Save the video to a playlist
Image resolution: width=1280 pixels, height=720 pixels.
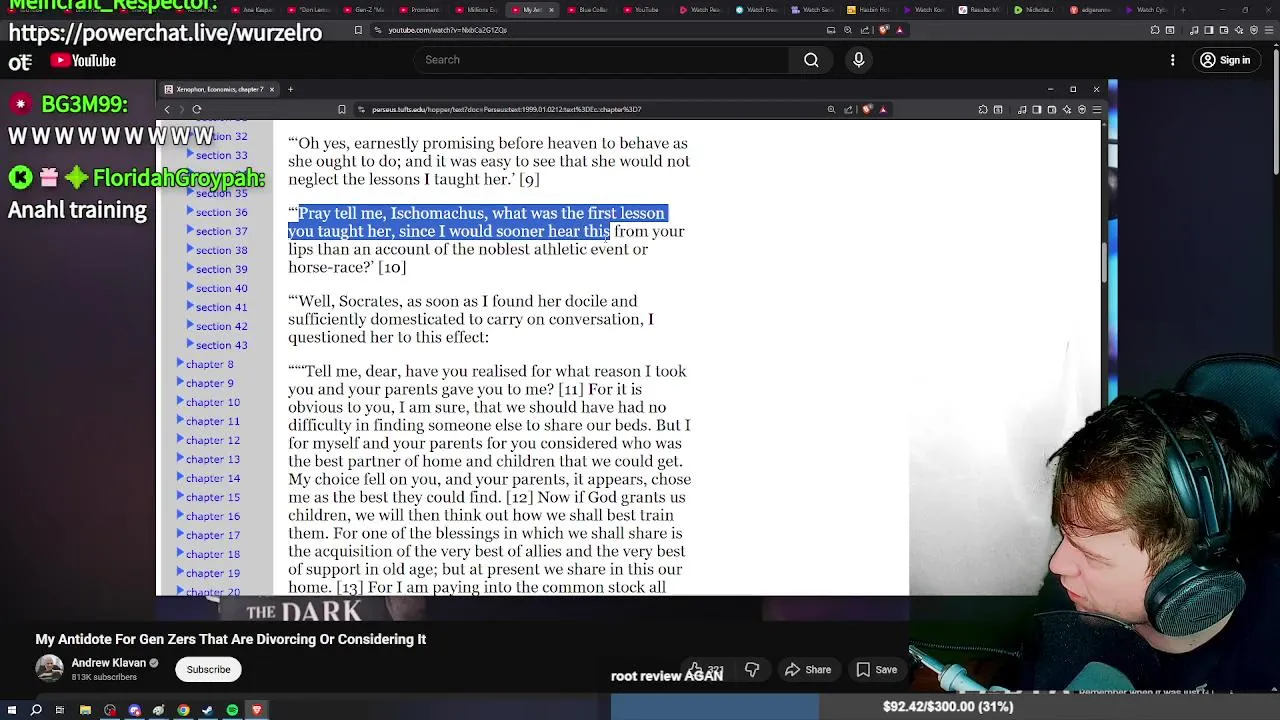pyautogui.click(x=876, y=669)
